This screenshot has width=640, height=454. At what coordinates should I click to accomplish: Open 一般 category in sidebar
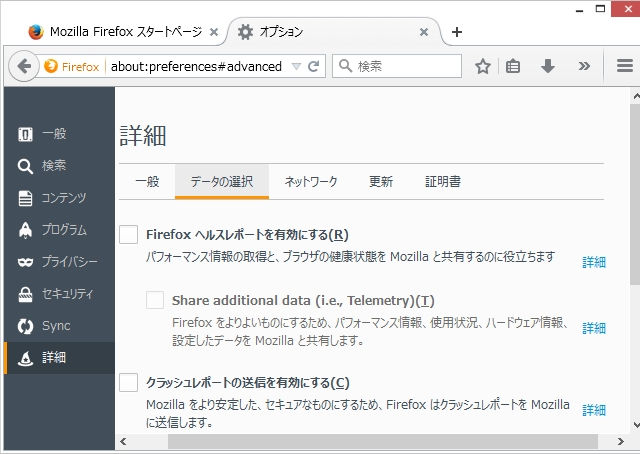59,134
